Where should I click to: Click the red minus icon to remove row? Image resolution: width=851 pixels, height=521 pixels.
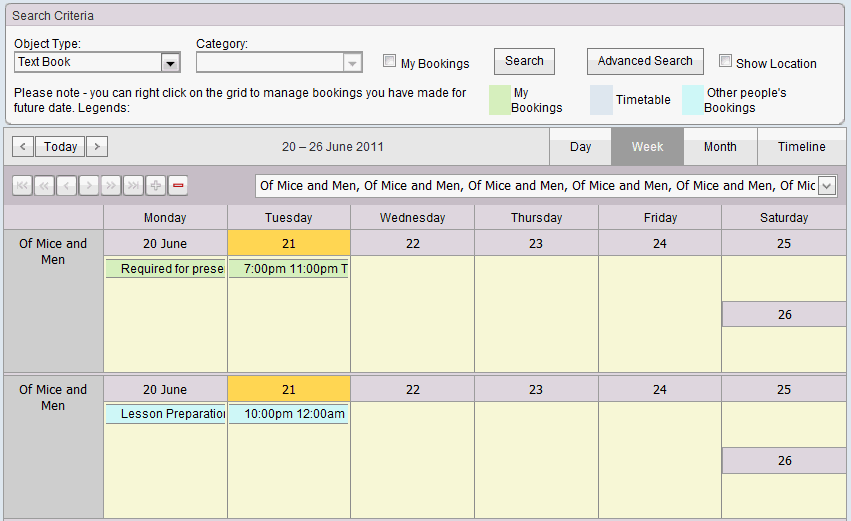(x=178, y=186)
